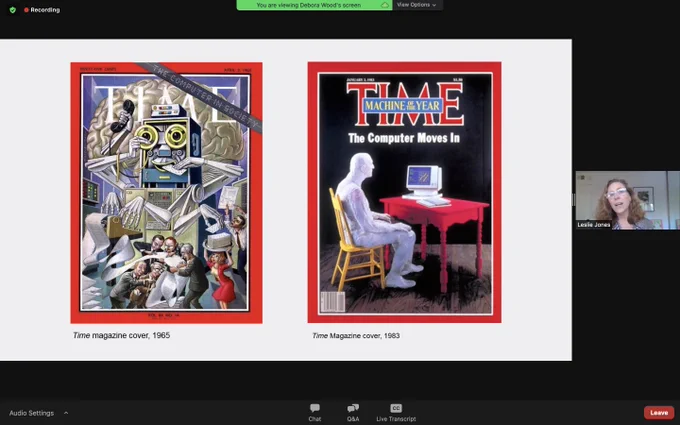Enable Live Transcript captions

(x=396, y=412)
